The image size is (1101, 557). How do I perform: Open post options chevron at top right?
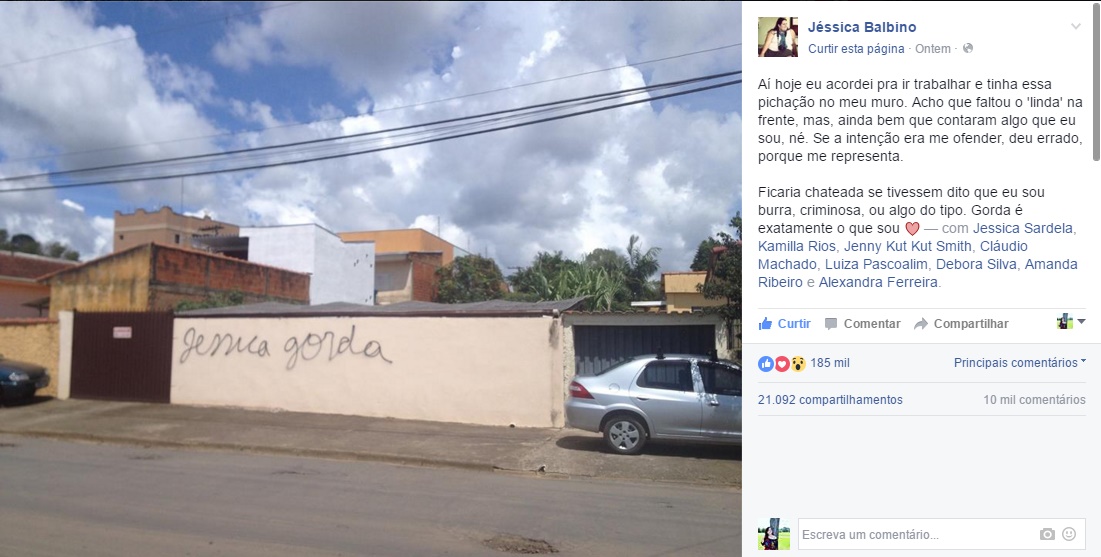point(1075,27)
